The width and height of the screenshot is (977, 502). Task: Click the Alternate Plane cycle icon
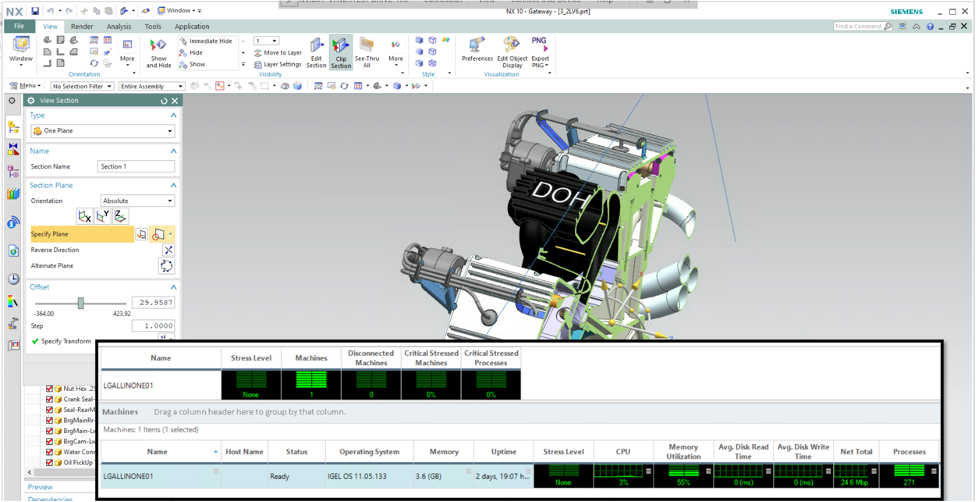pos(167,266)
